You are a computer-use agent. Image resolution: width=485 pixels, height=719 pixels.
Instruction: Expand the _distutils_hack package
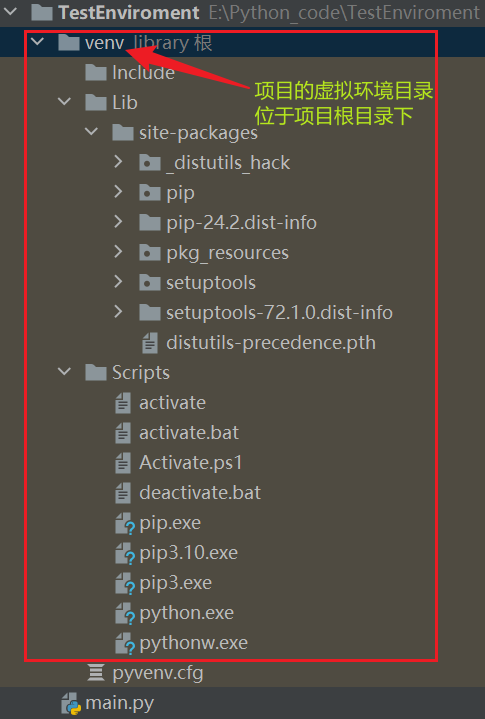coord(118,162)
